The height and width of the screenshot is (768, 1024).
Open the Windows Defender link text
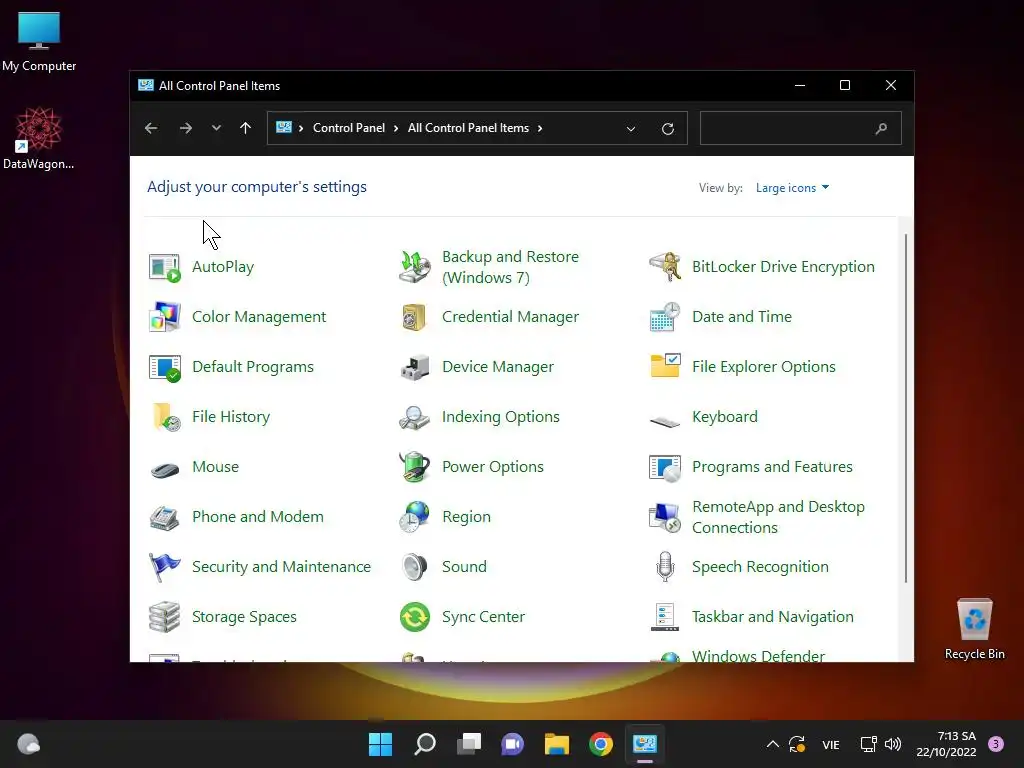pyautogui.click(x=758, y=656)
